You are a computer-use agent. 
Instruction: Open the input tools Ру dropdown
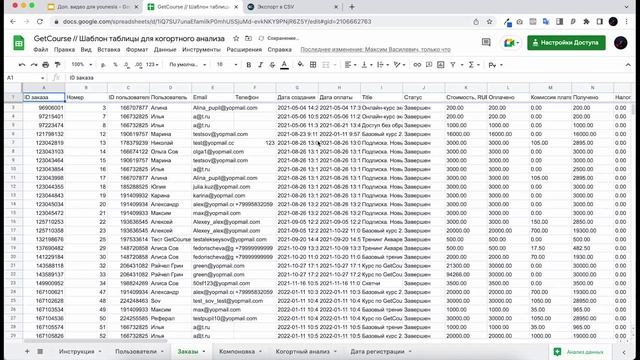pyautogui.click(x=495, y=65)
